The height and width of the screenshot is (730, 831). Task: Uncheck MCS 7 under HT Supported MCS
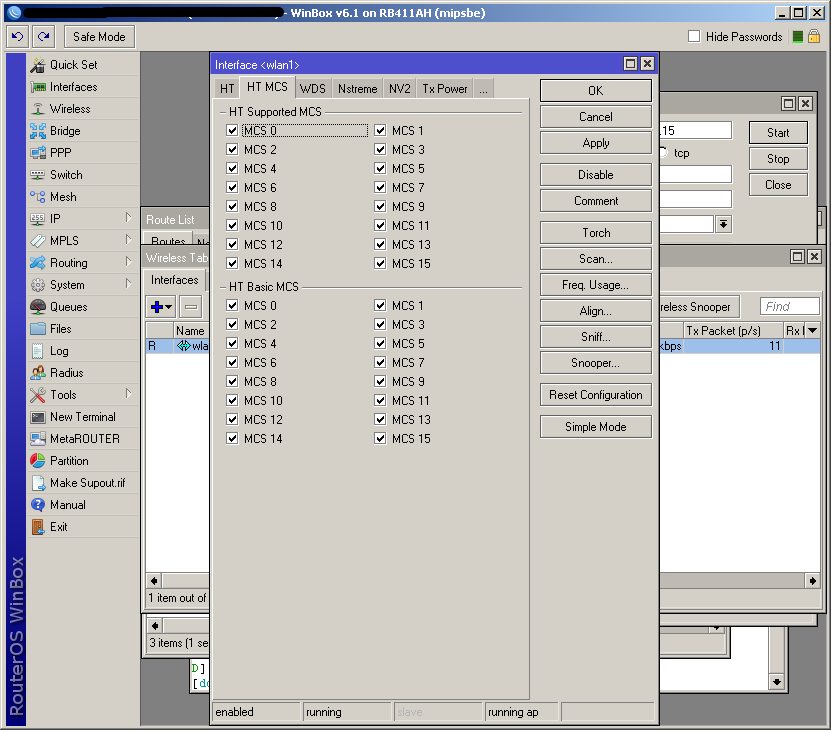379,187
